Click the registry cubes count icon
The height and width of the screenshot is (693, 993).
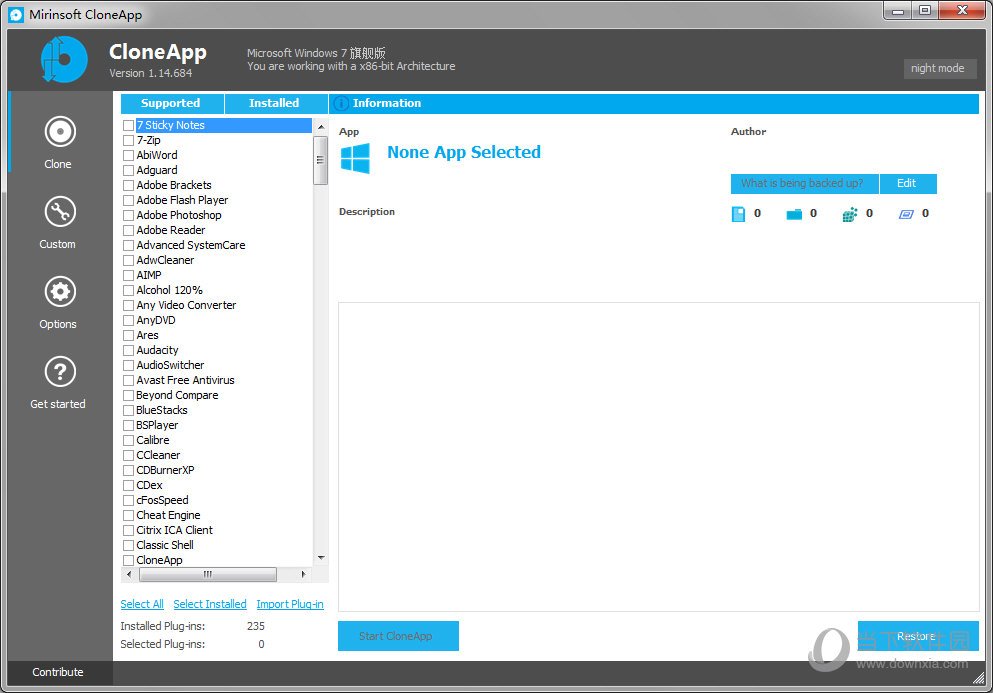click(850, 214)
